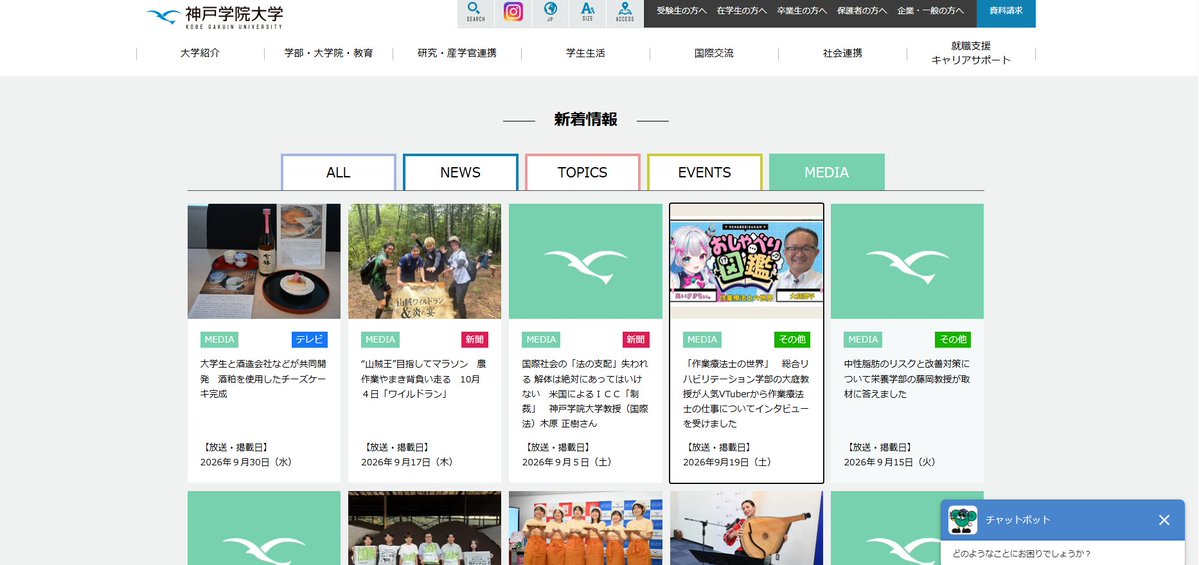Viewport: 1199px width, 565px height.
Task: Open the placeholder thumbnail of the 中性脂肪 article
Action: click(907, 261)
